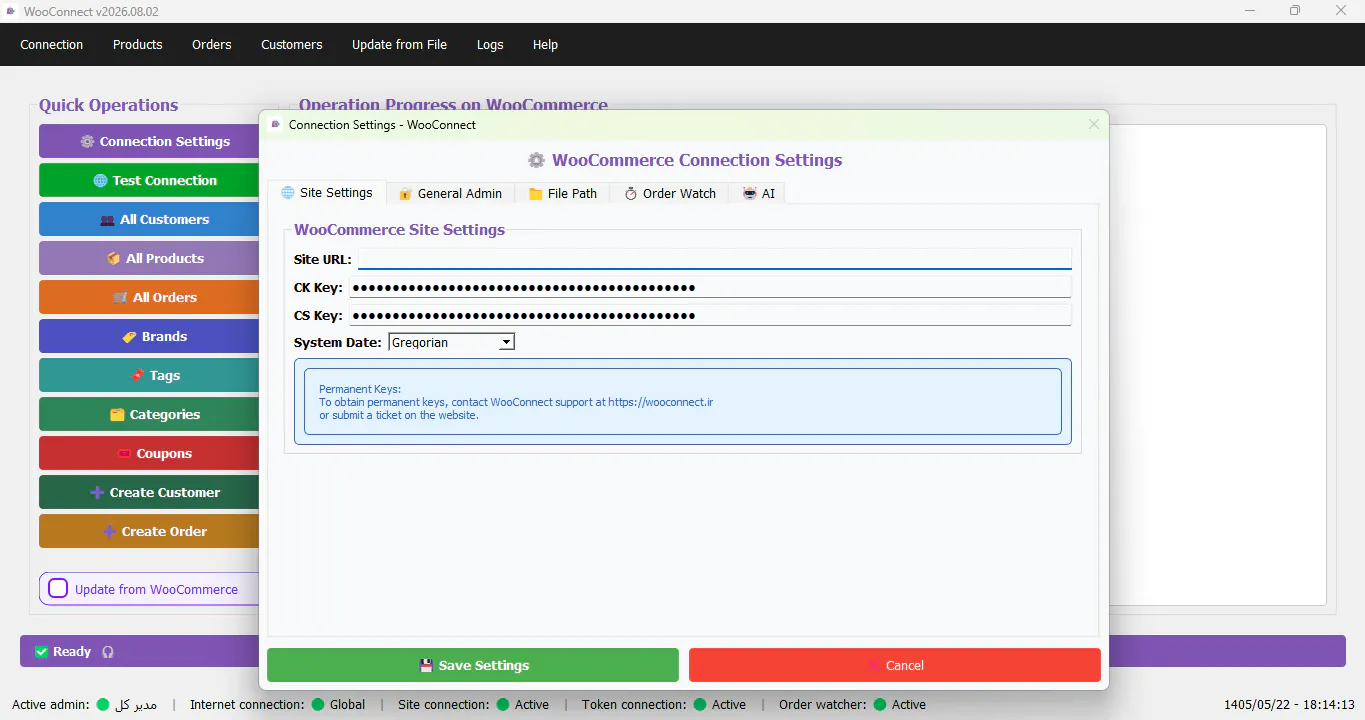Click the box icon on All Products
The height and width of the screenshot is (720, 1365).
pos(114,259)
